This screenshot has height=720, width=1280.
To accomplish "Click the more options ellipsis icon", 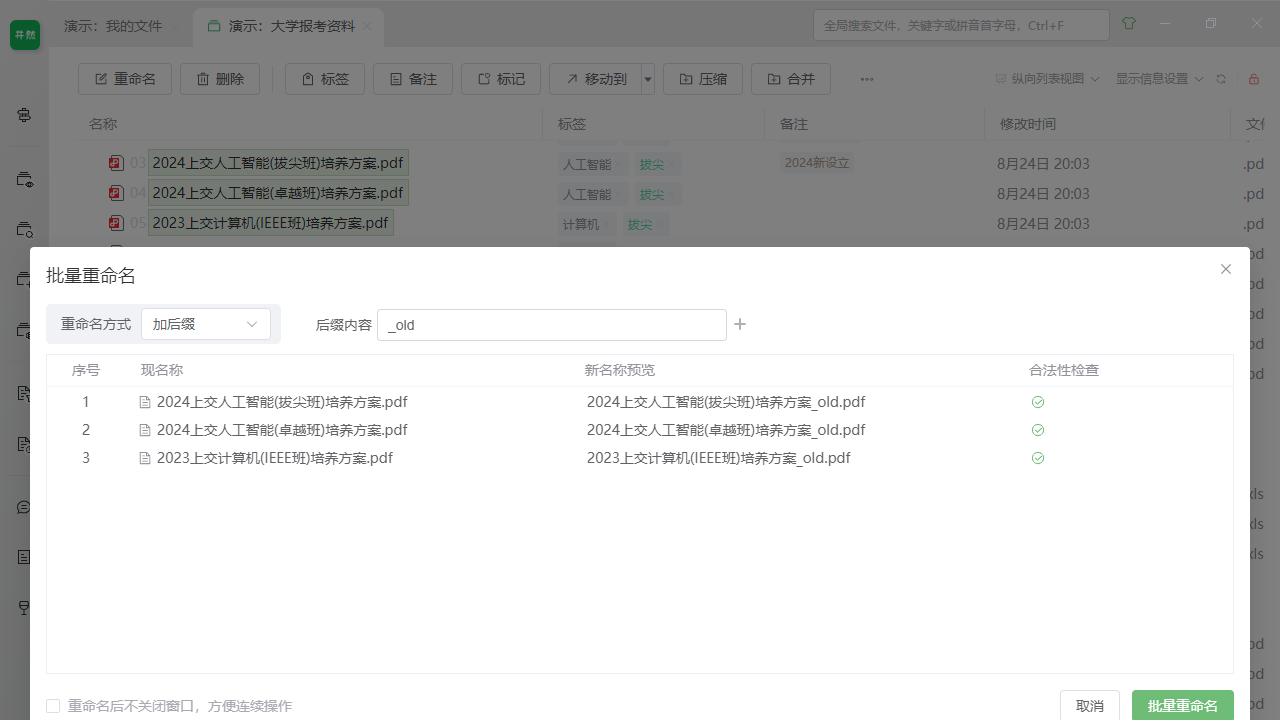I will [866, 79].
